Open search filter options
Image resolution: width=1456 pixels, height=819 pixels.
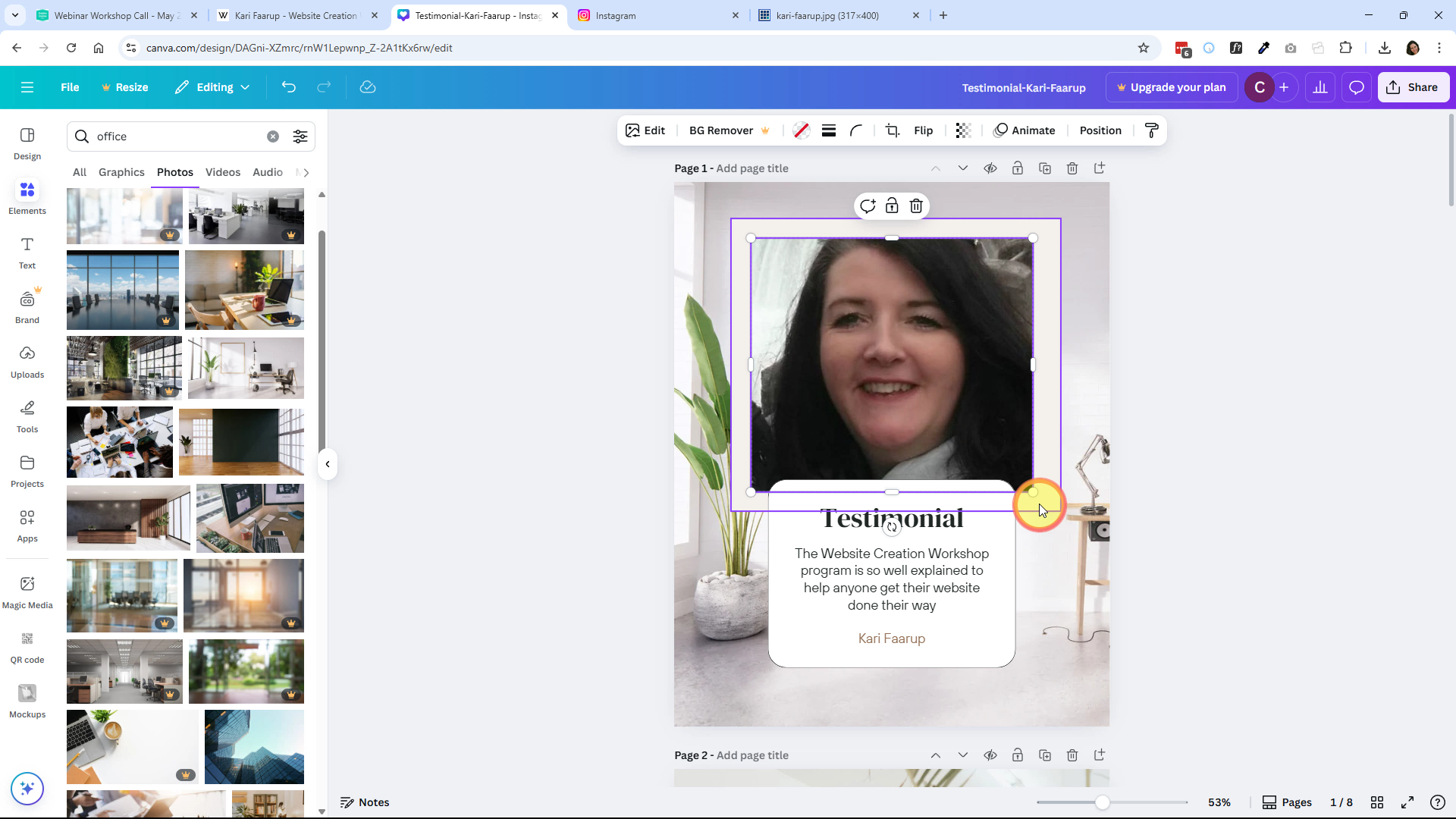(300, 136)
